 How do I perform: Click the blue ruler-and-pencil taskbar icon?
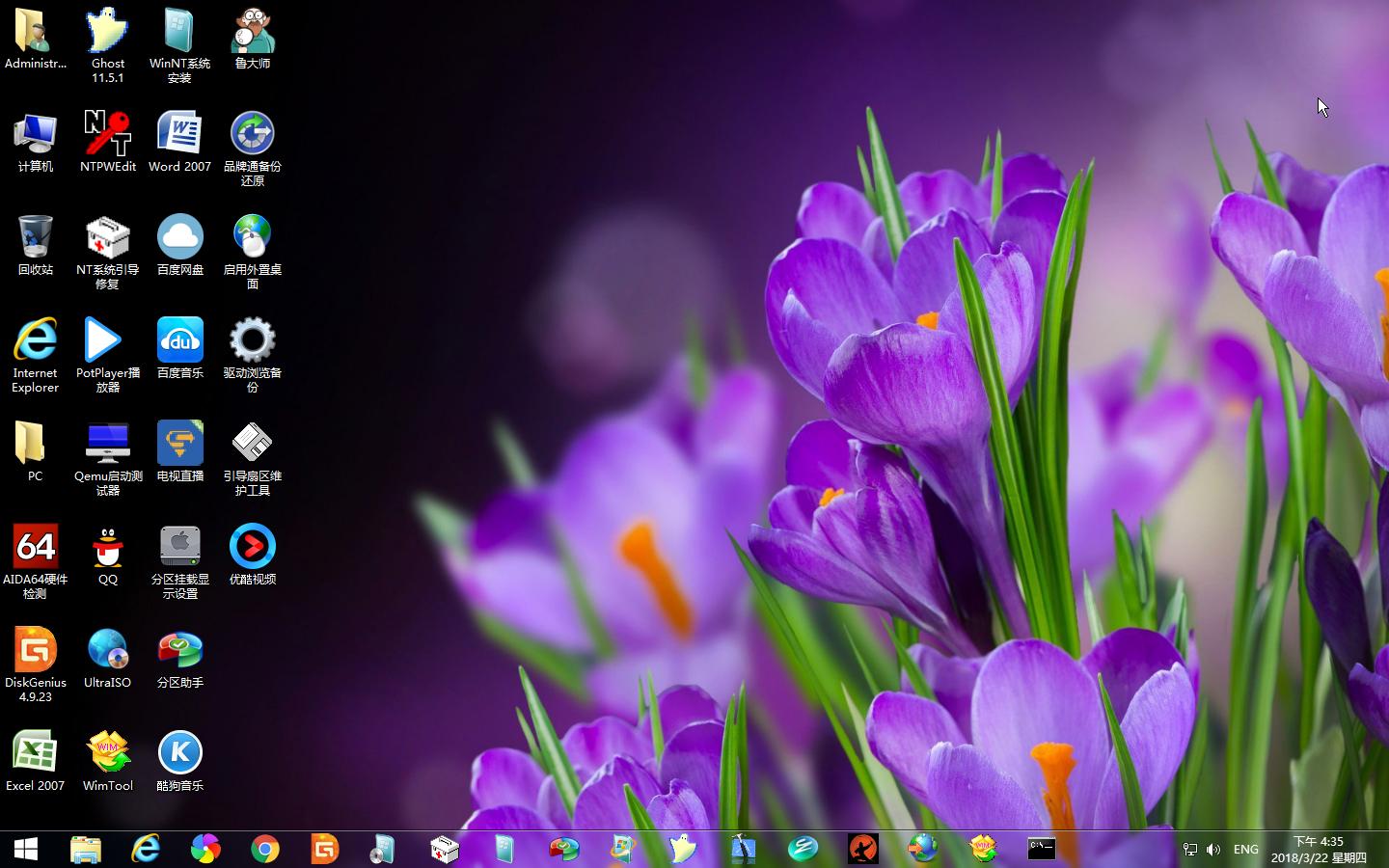pyautogui.click(x=743, y=849)
